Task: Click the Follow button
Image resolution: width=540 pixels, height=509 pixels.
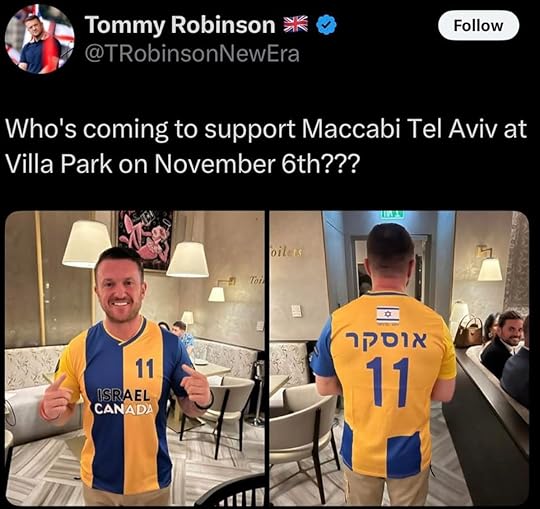Action: (x=478, y=25)
